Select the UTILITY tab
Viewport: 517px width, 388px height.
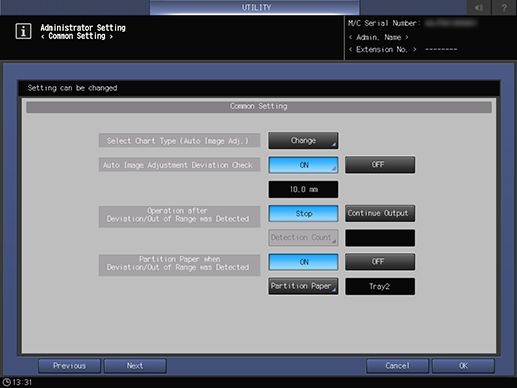(255, 7)
